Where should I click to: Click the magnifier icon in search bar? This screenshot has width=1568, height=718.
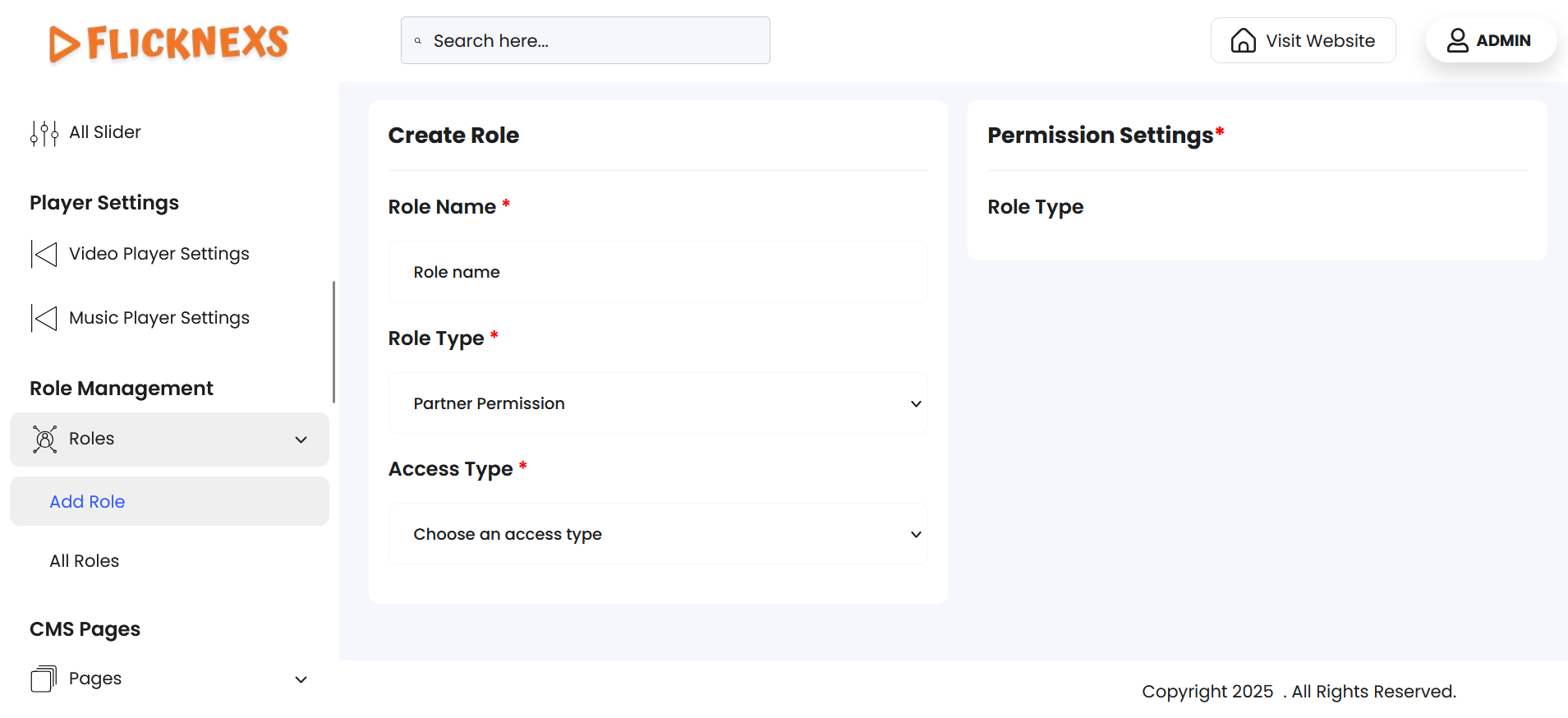click(x=418, y=41)
